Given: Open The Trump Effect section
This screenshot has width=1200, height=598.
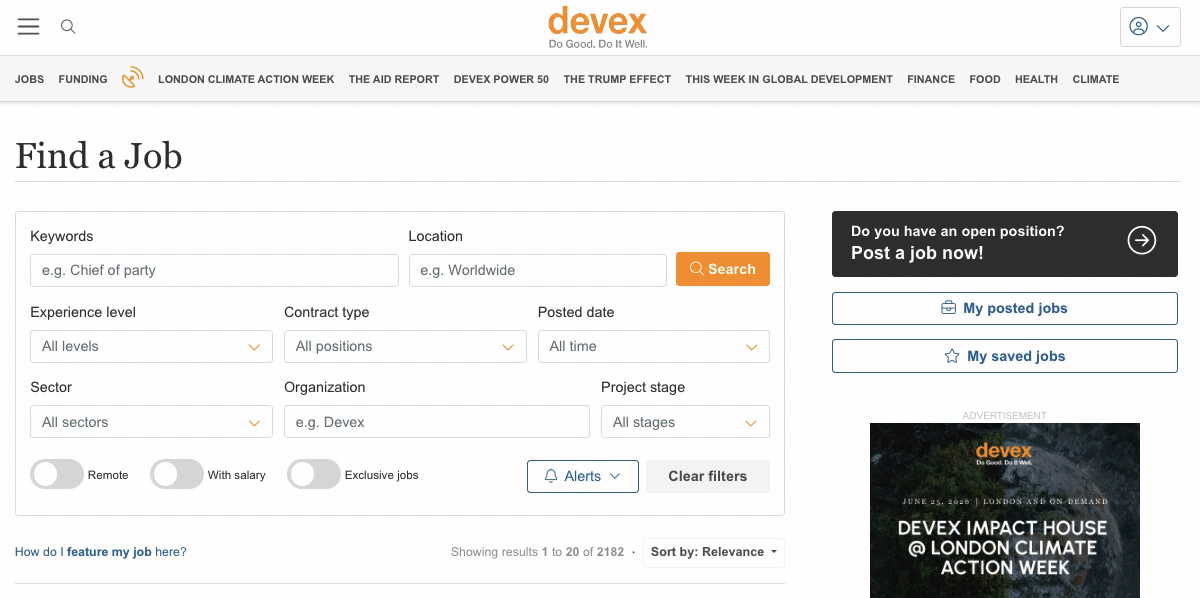Looking at the screenshot, I should click(617, 79).
